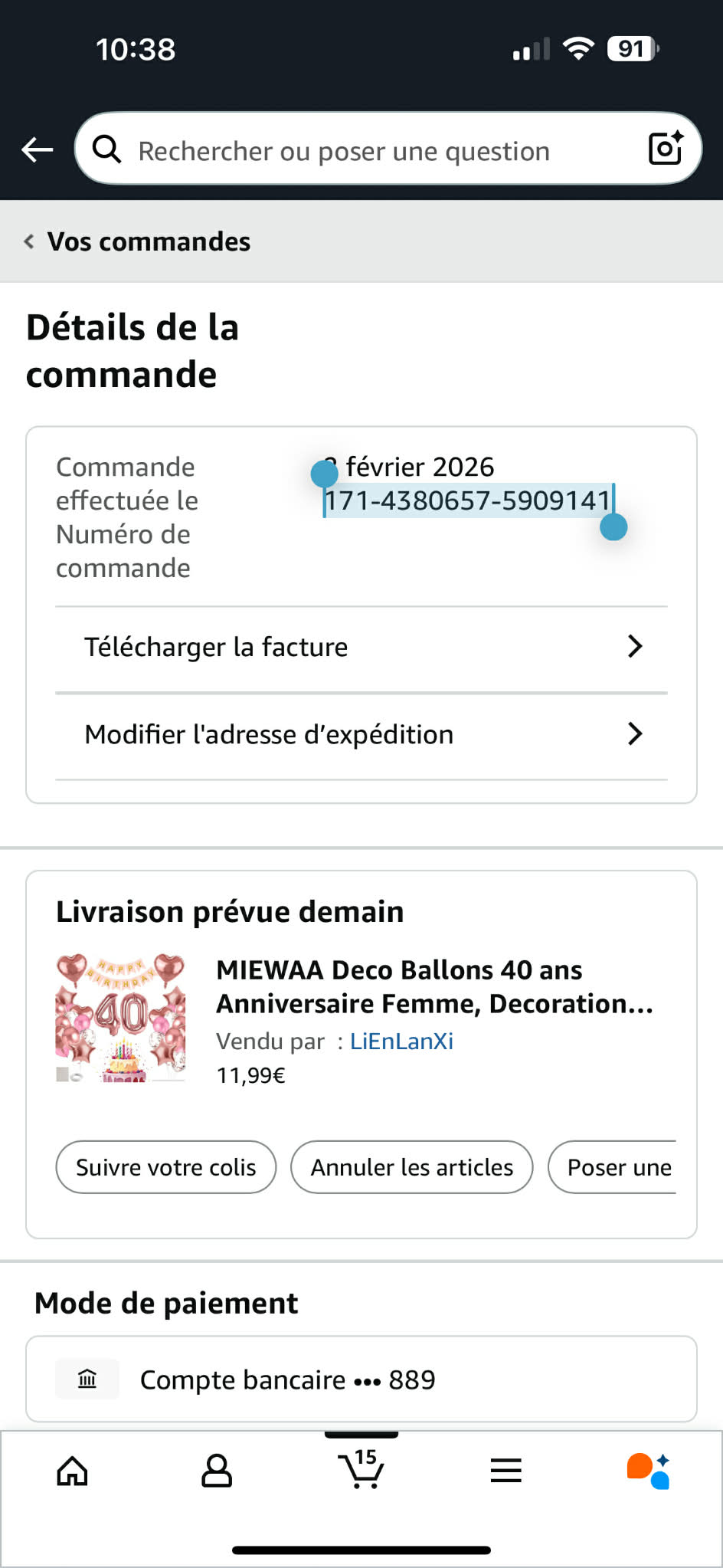Tap the balloon product thumbnail
This screenshot has height=1568, width=723.
121,1018
